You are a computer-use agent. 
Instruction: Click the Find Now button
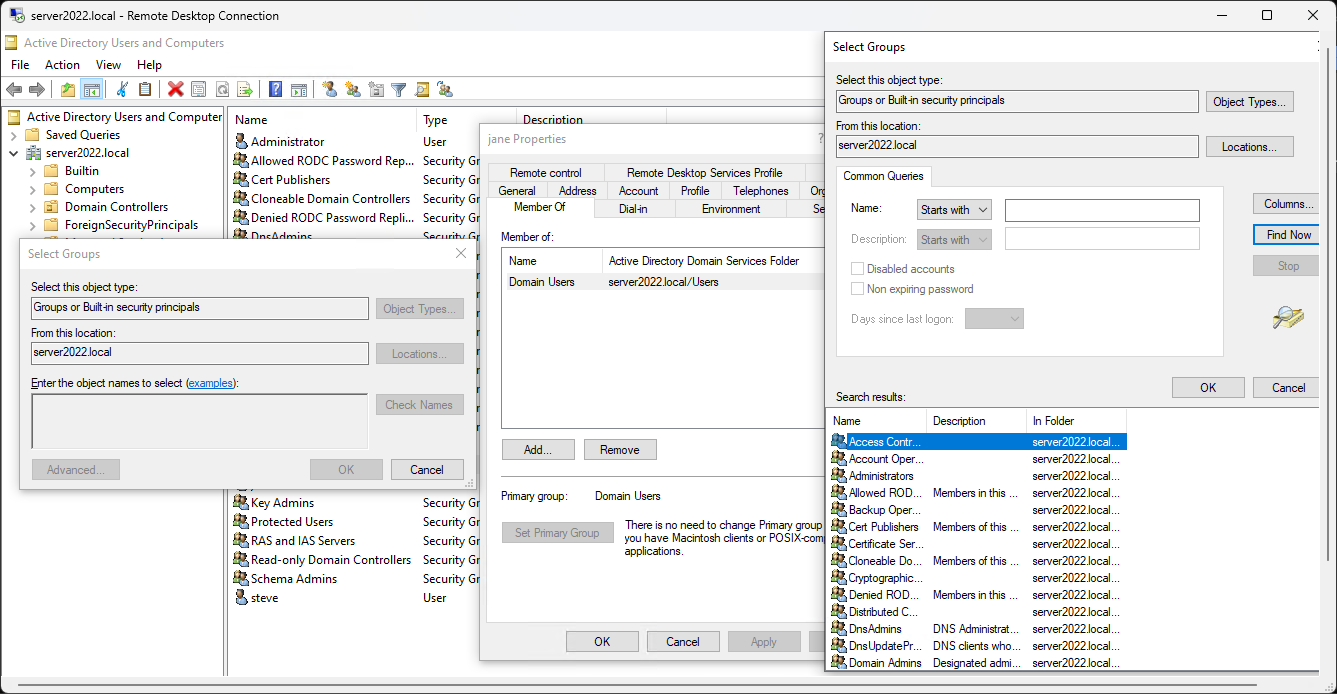pyautogui.click(x=1288, y=235)
